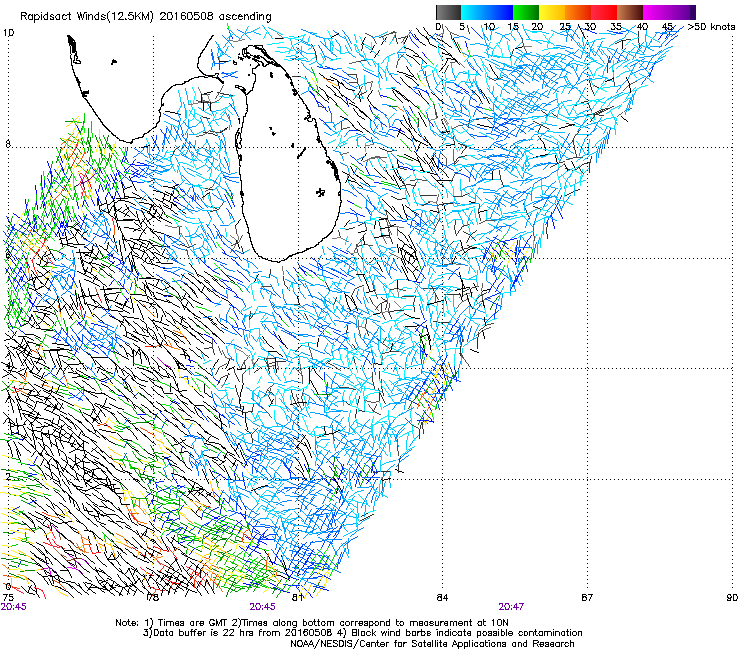Click the yellow 20-25 knots color segment
This screenshot has height=650, width=740.
tap(552, 12)
